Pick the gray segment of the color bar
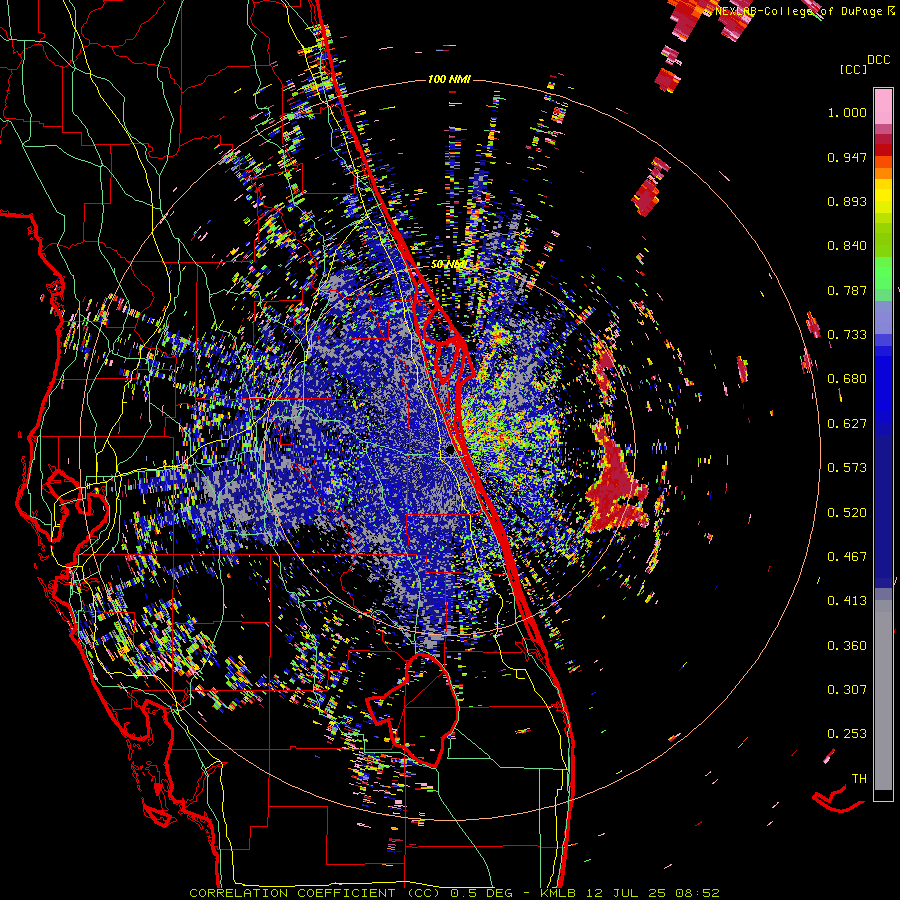This screenshot has width=900, height=900. tap(883, 695)
